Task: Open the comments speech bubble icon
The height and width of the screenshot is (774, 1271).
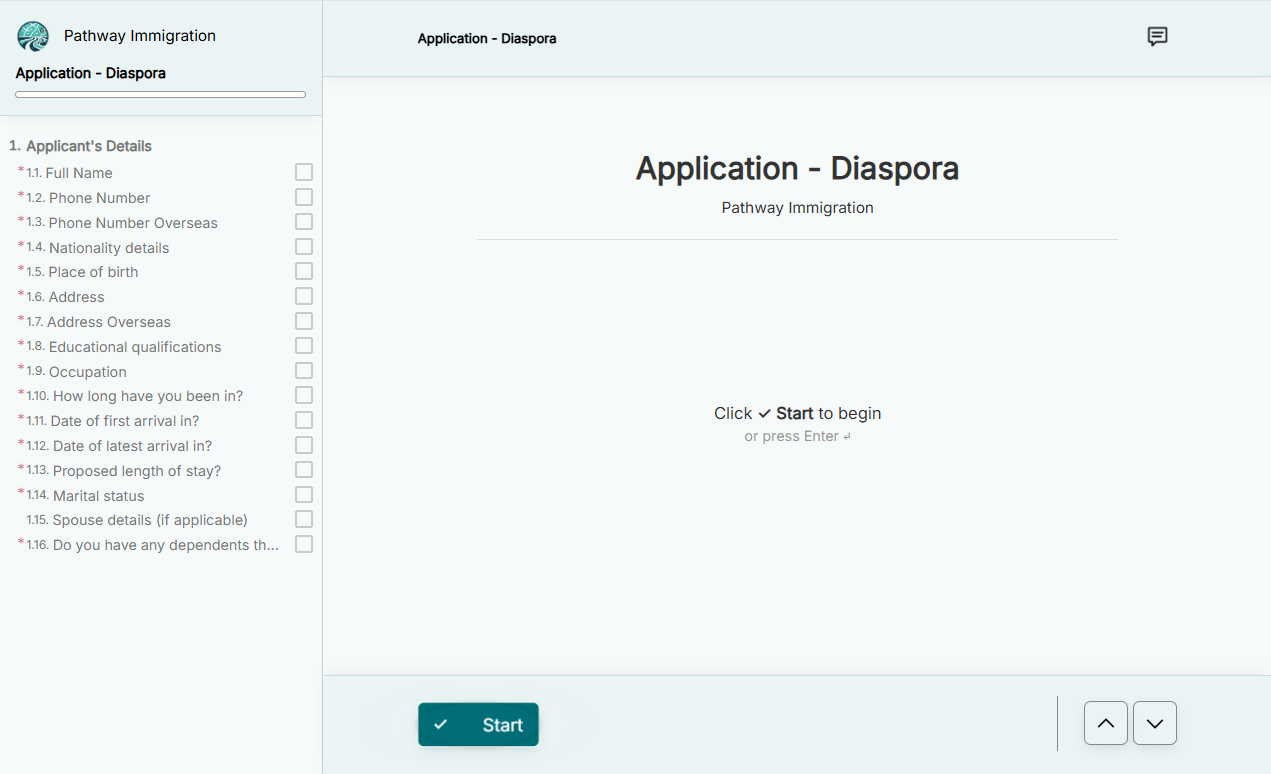Action: tap(1157, 36)
